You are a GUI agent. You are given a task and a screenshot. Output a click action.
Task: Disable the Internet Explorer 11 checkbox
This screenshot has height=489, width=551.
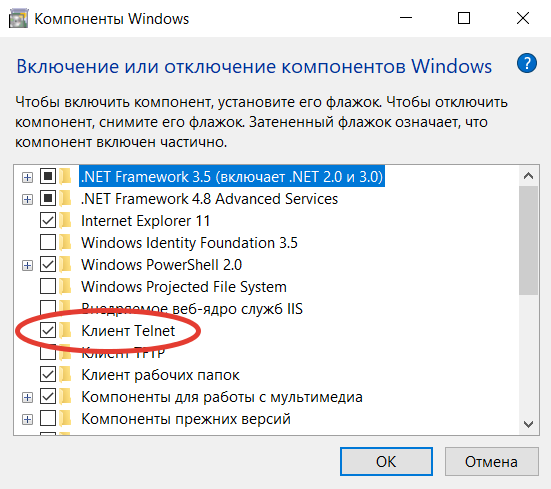(x=48, y=221)
